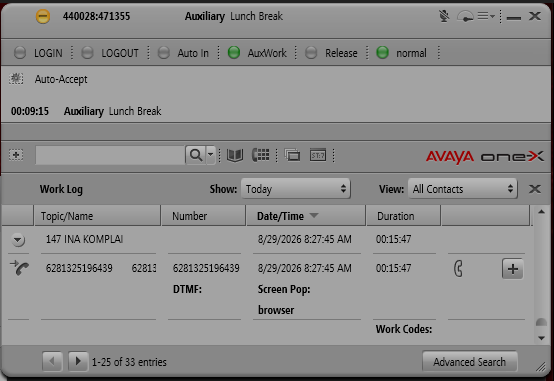Click the window resize grip corner

pyautogui.click(x=541, y=368)
